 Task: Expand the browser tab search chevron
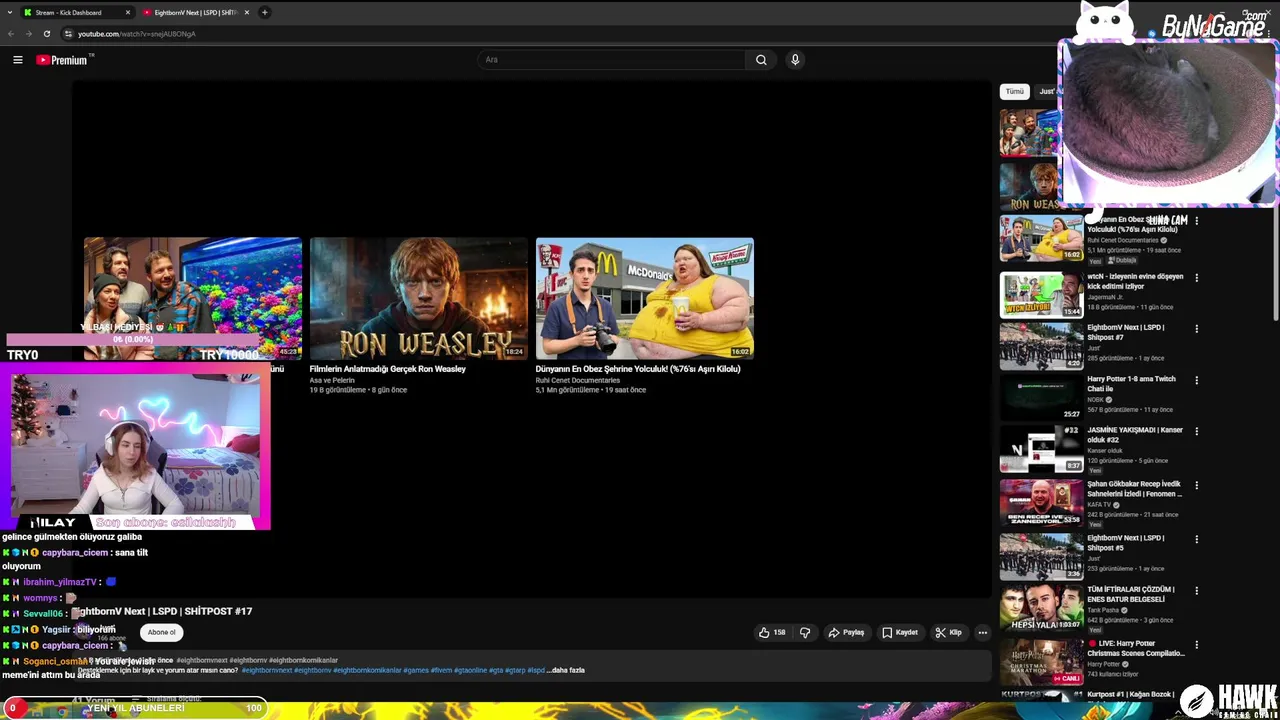click(x=11, y=13)
